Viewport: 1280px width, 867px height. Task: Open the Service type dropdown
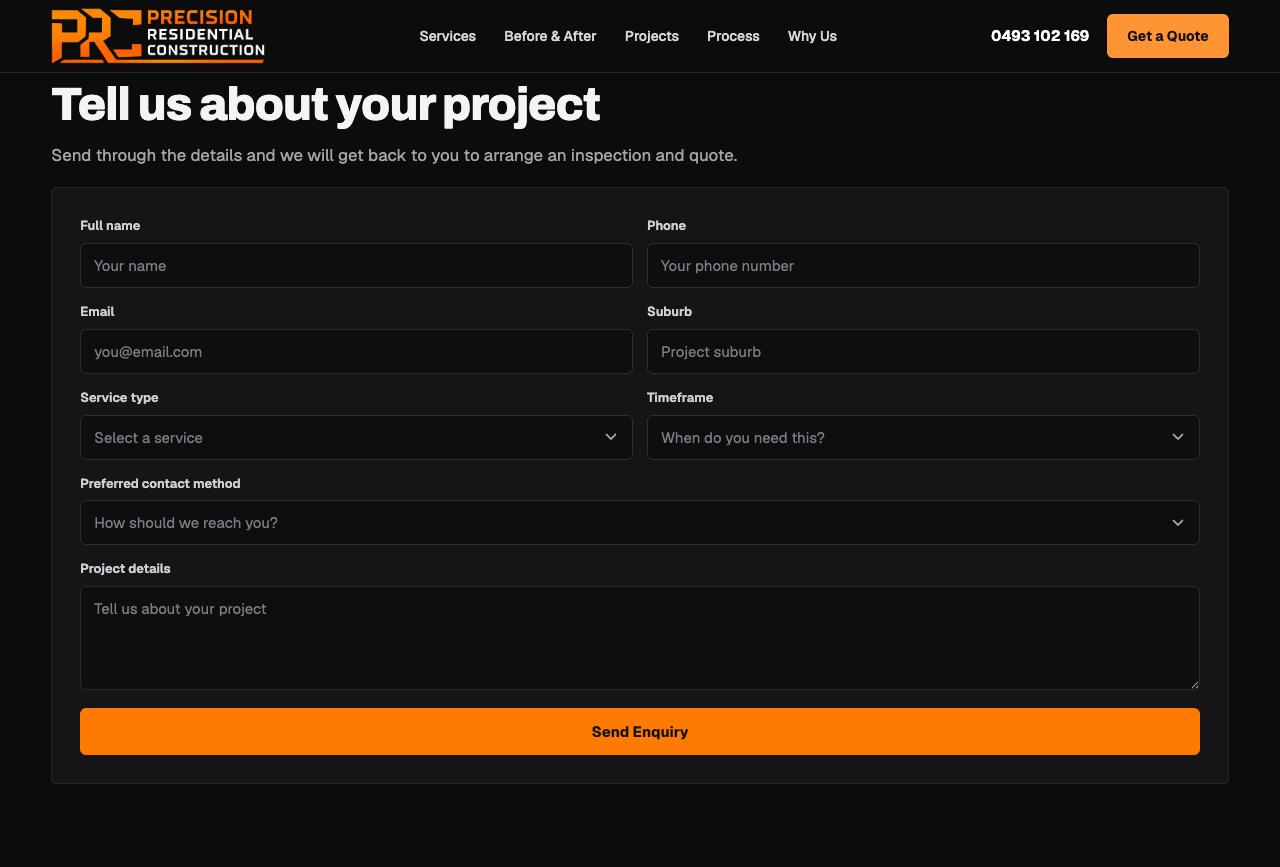356,438
